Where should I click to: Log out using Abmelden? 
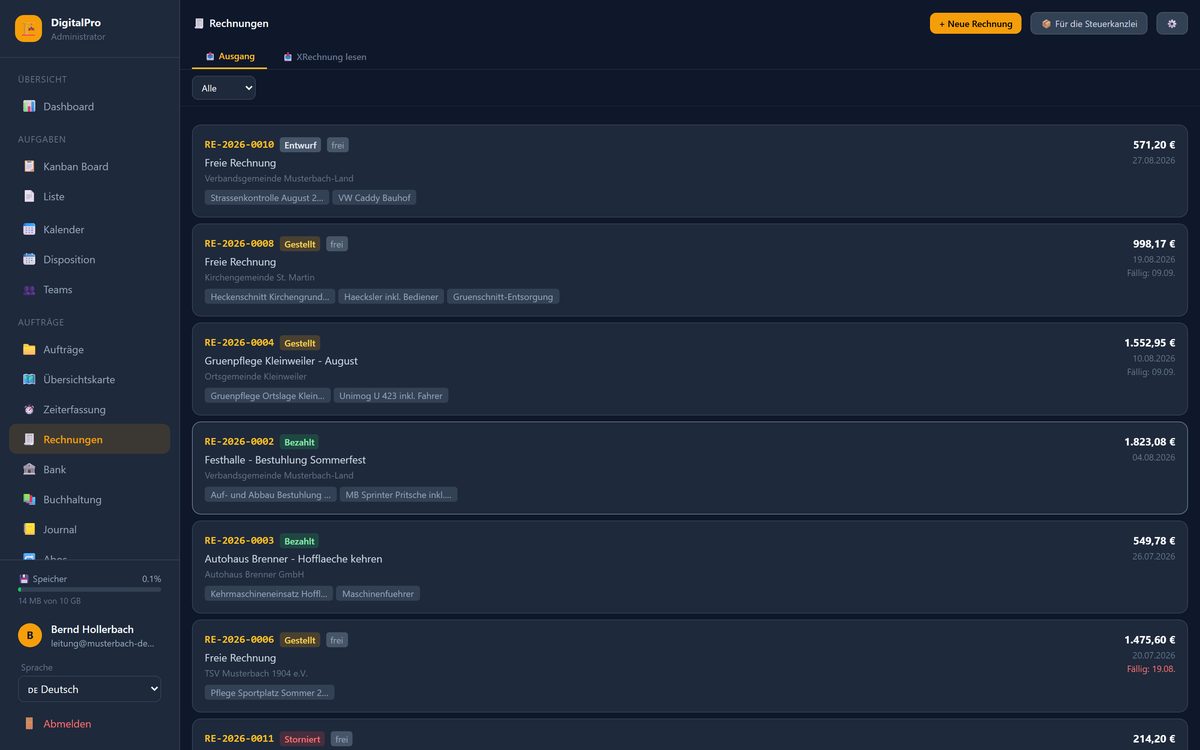point(90,724)
